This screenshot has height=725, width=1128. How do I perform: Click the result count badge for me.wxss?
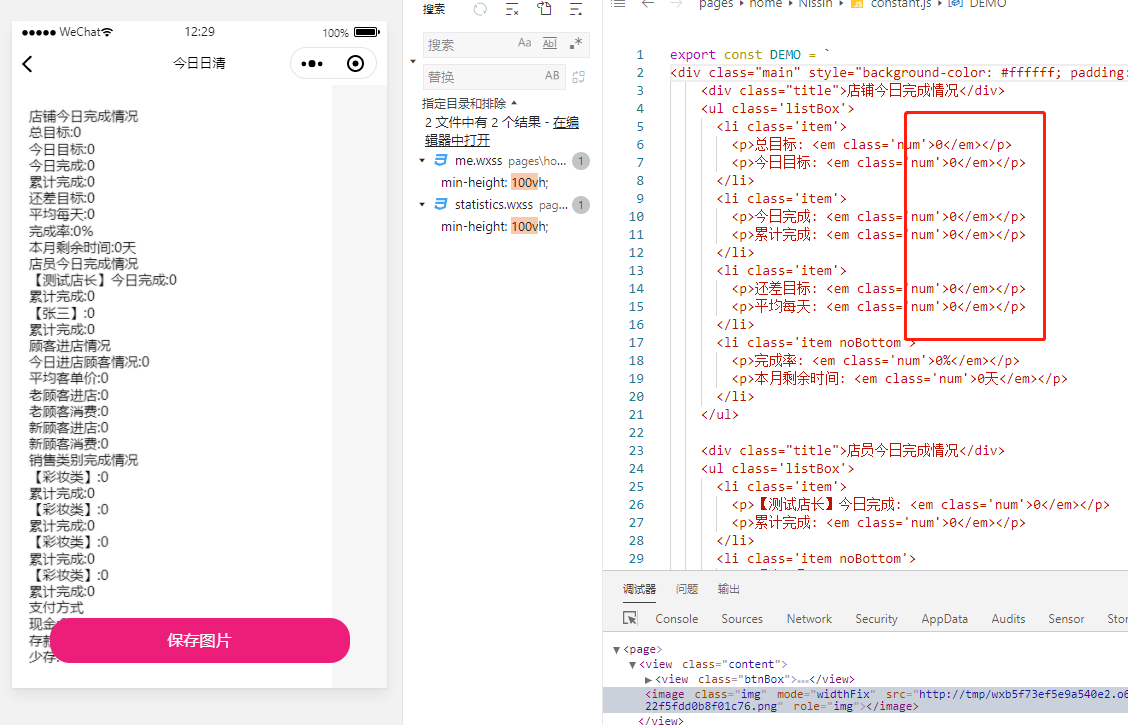(x=581, y=161)
